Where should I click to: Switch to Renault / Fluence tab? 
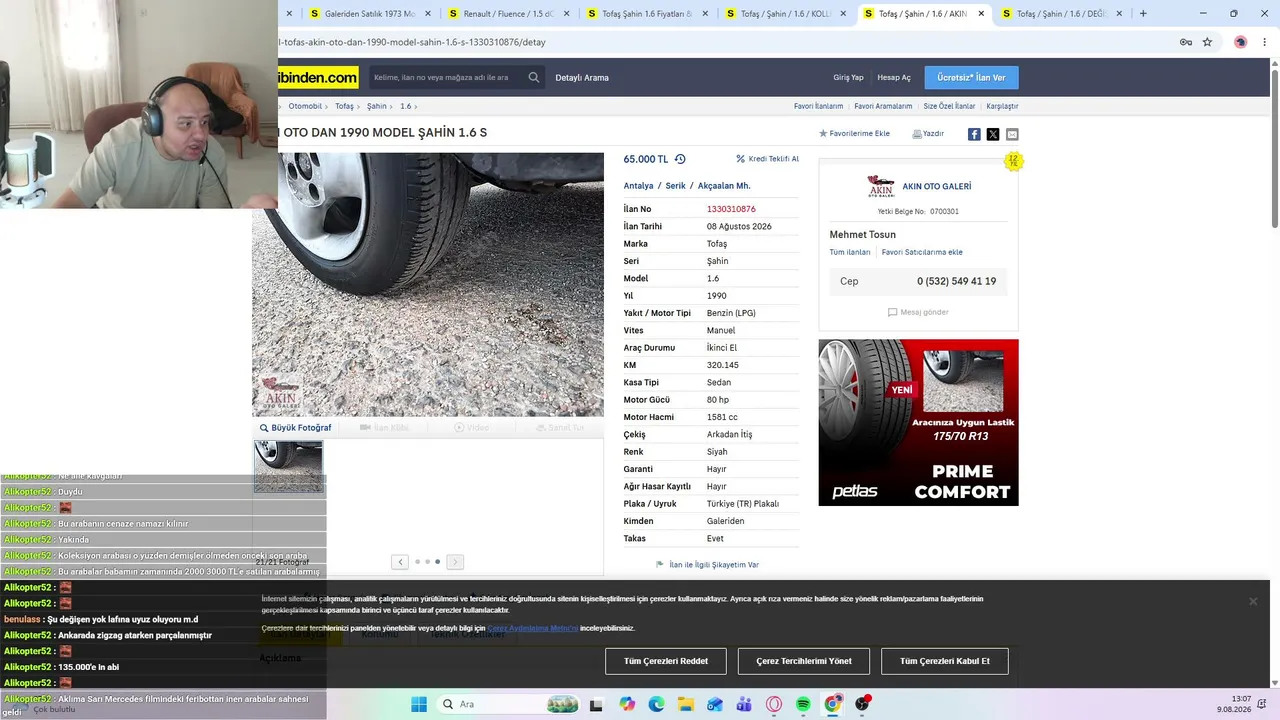[508, 14]
